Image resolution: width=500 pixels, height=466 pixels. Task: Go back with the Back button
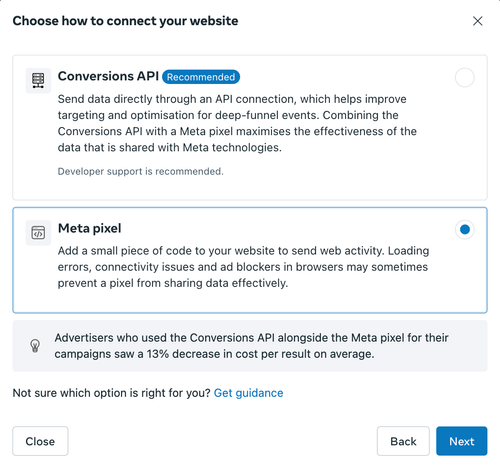coord(403,441)
